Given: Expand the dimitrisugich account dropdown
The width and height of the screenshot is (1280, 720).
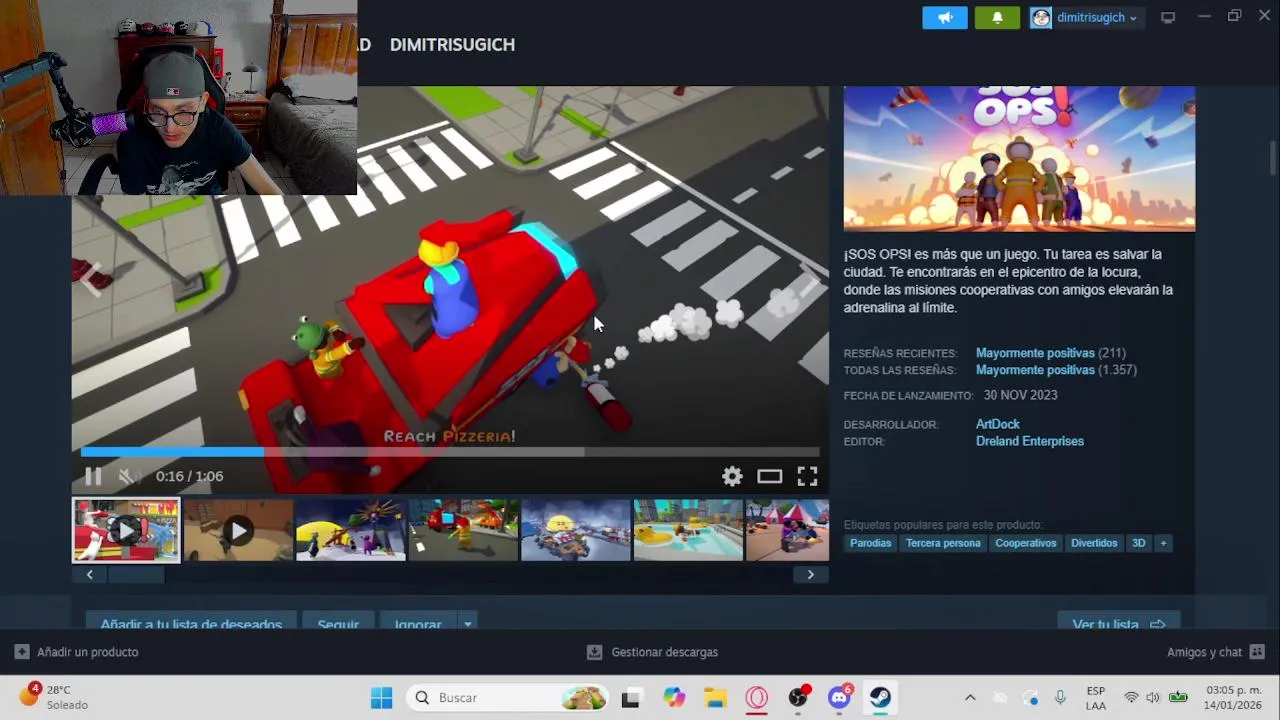Looking at the screenshot, I should coord(1133,18).
